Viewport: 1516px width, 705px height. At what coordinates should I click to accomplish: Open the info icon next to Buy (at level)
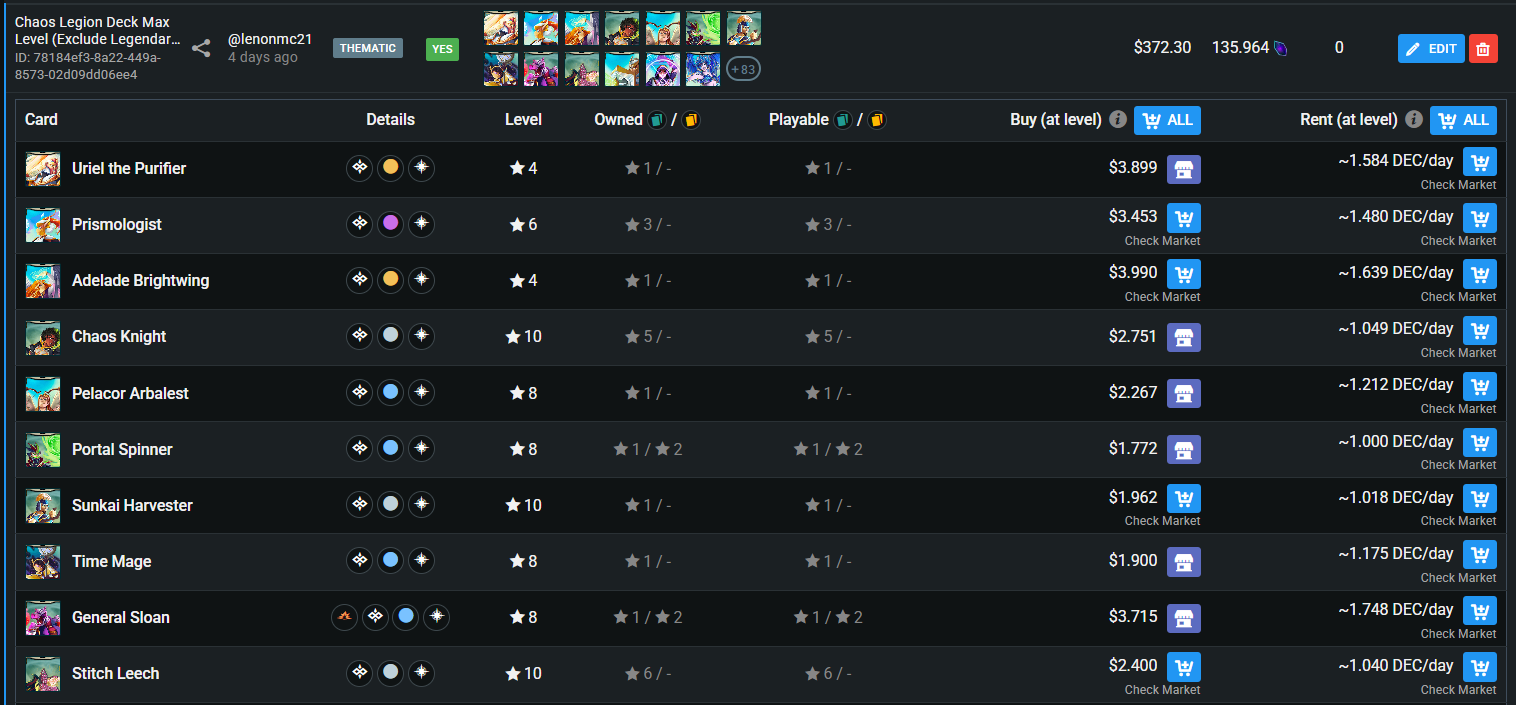pyautogui.click(x=1117, y=119)
